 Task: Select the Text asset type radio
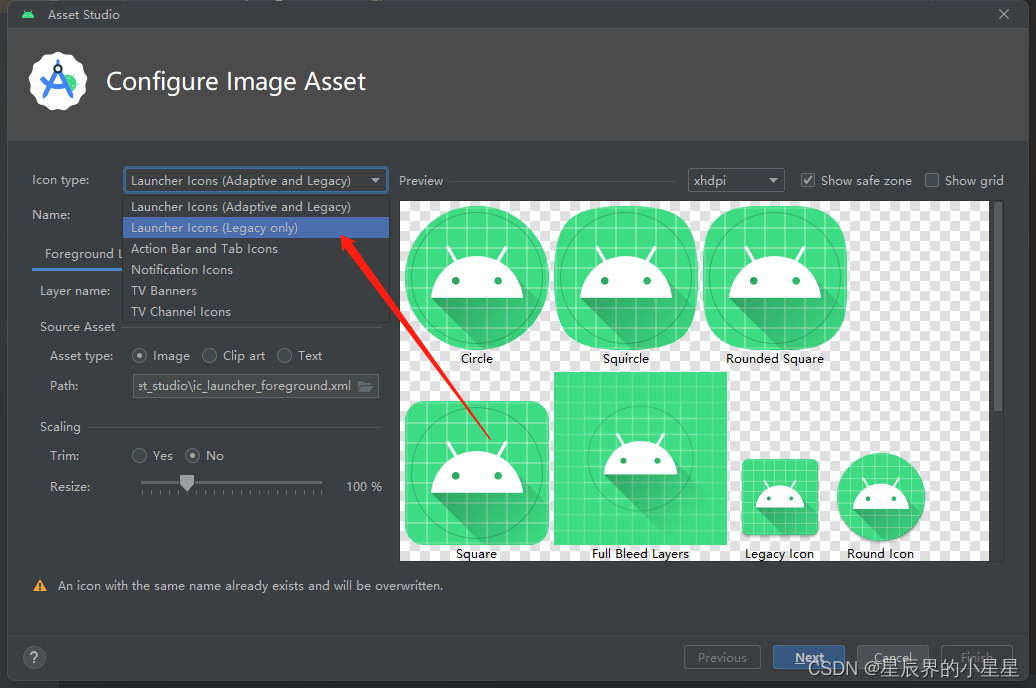(284, 356)
